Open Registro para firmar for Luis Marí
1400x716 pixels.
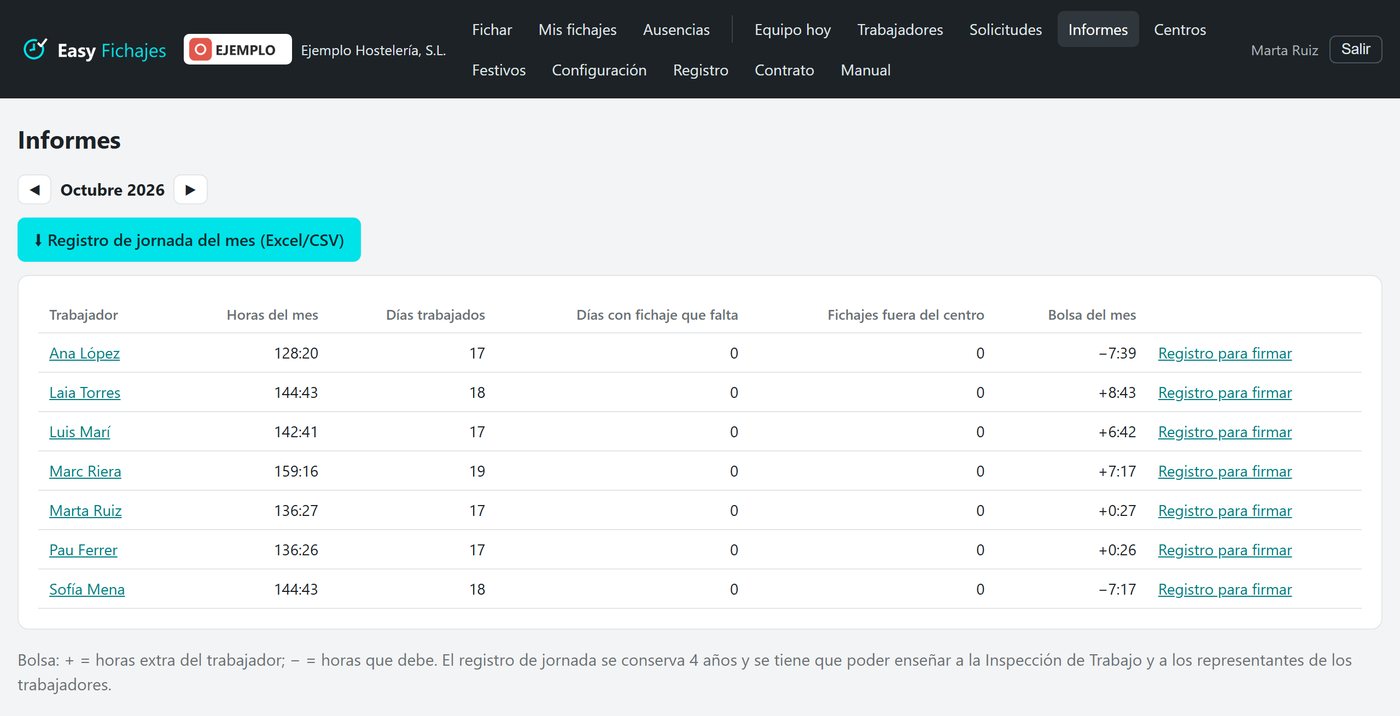coord(1225,432)
